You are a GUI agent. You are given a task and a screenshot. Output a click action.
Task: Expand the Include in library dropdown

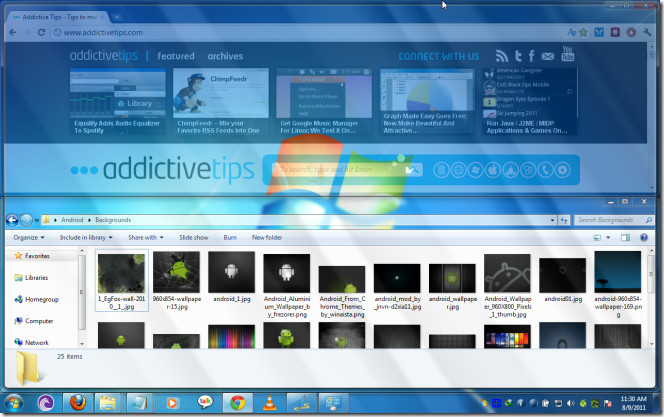pyautogui.click(x=86, y=237)
